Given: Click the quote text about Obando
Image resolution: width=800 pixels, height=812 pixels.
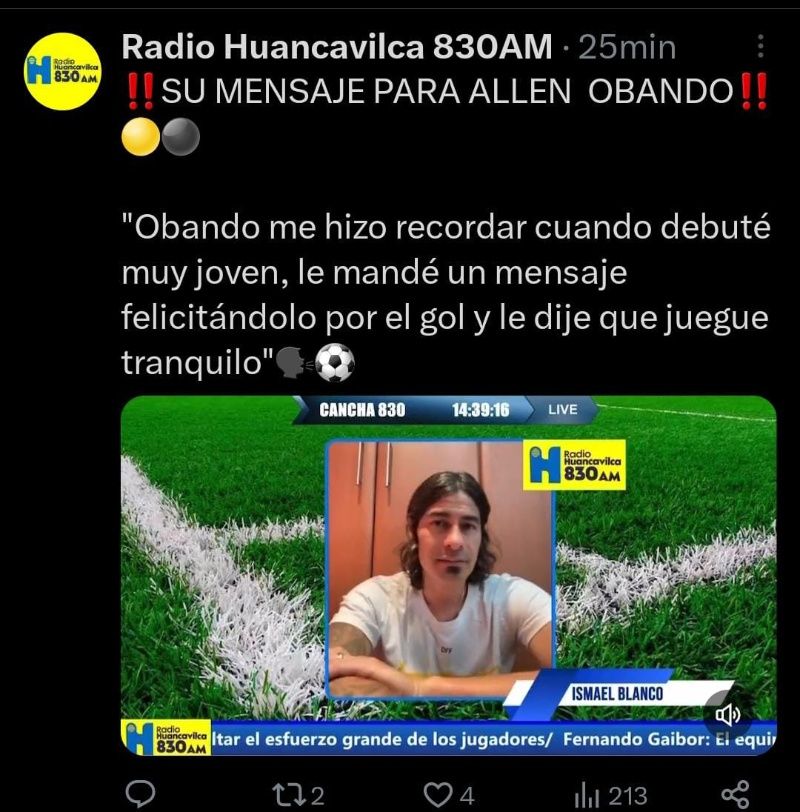Looking at the screenshot, I should pyautogui.click(x=446, y=294).
